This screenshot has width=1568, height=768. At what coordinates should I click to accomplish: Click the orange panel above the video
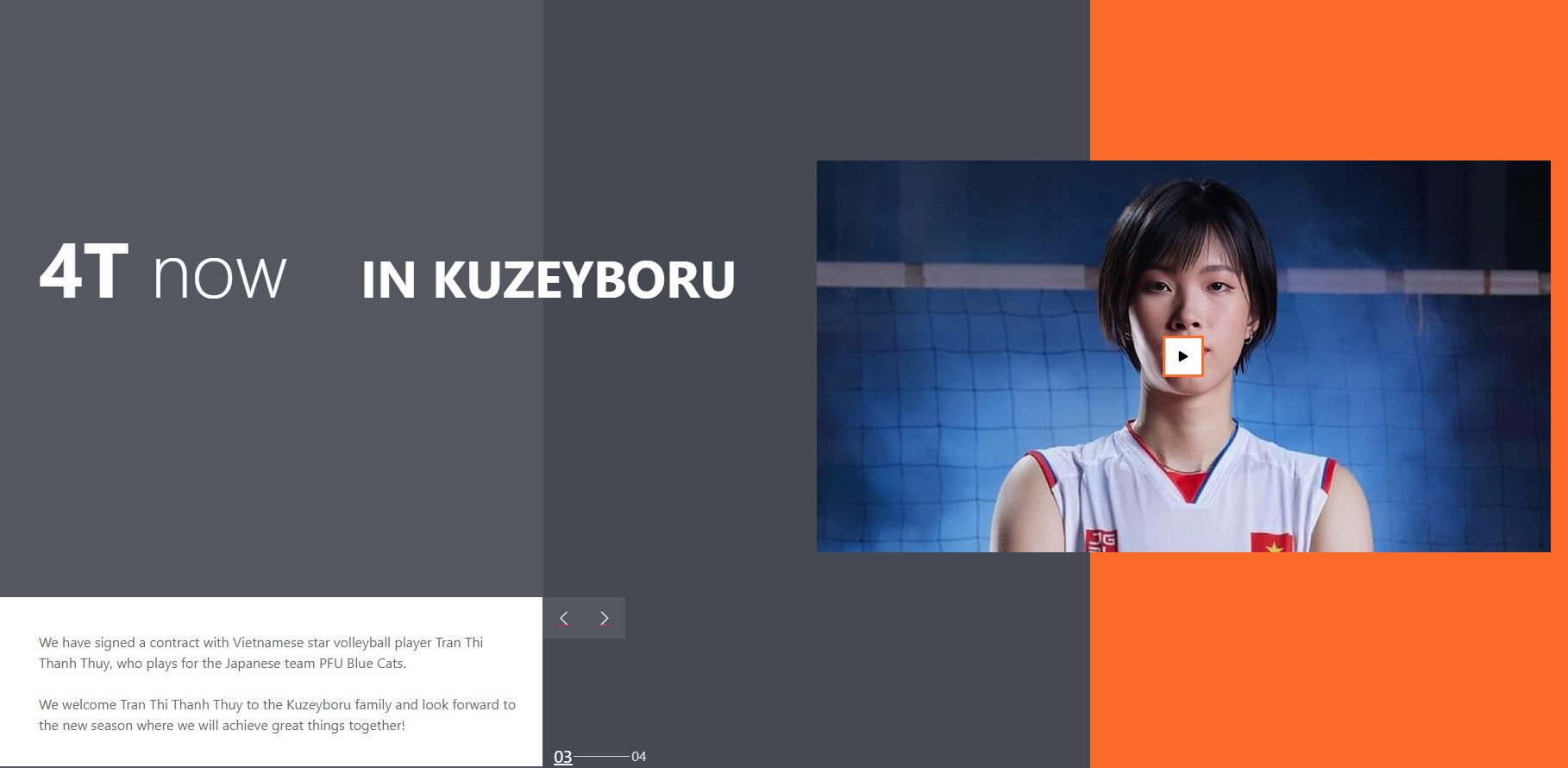tap(1328, 78)
